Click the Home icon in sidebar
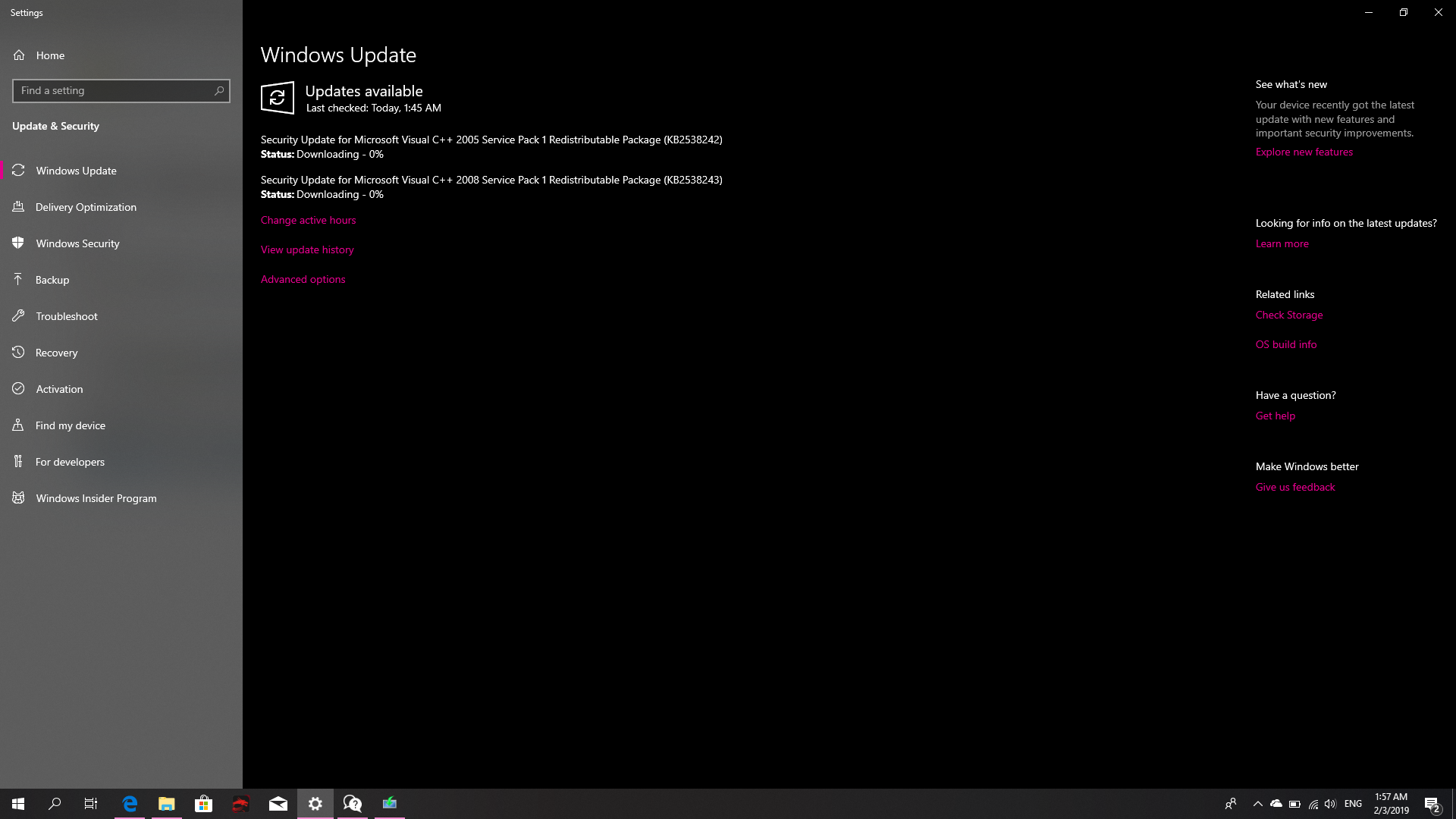Viewport: 1456px width, 819px height. tap(19, 55)
